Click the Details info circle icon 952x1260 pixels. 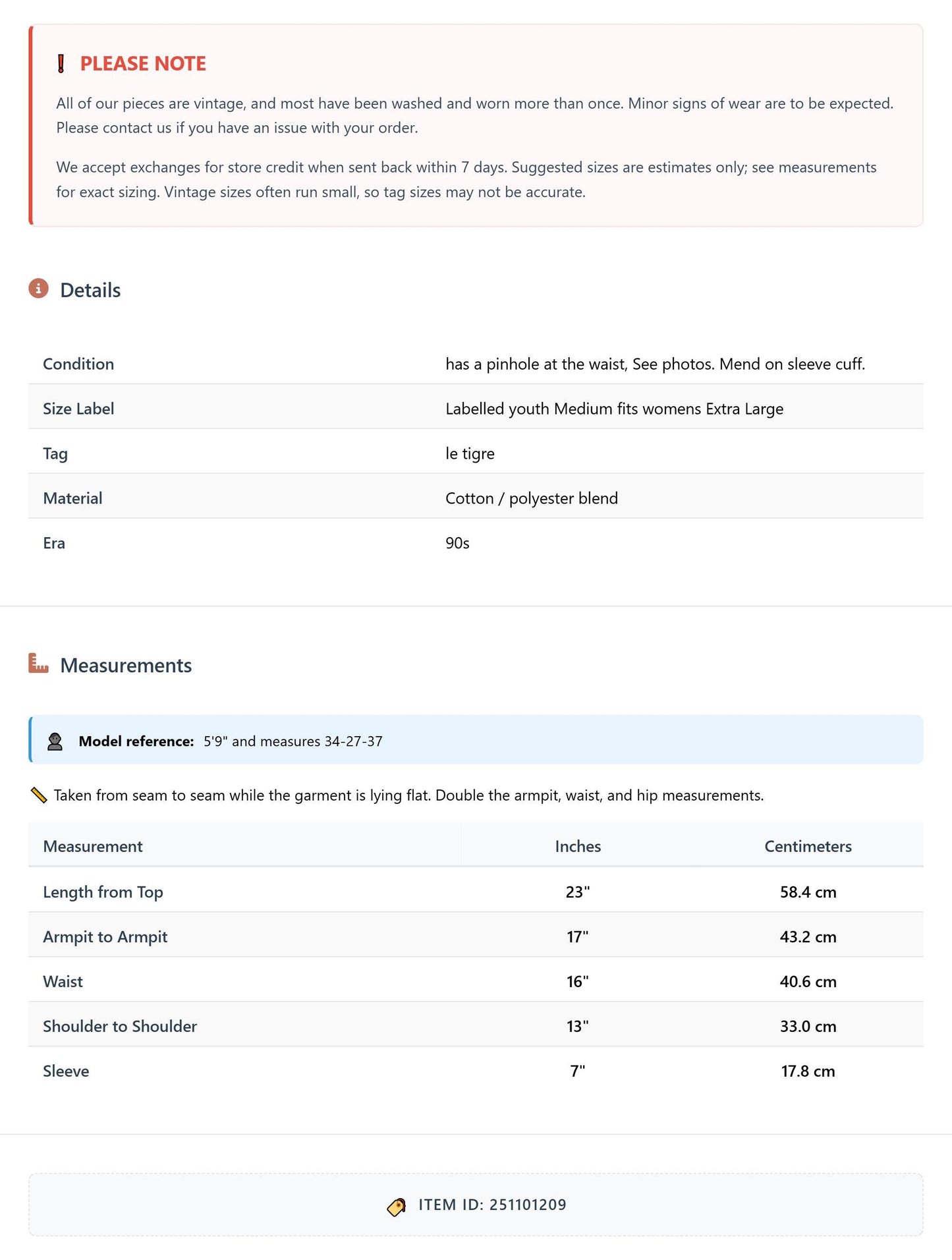[x=39, y=289]
